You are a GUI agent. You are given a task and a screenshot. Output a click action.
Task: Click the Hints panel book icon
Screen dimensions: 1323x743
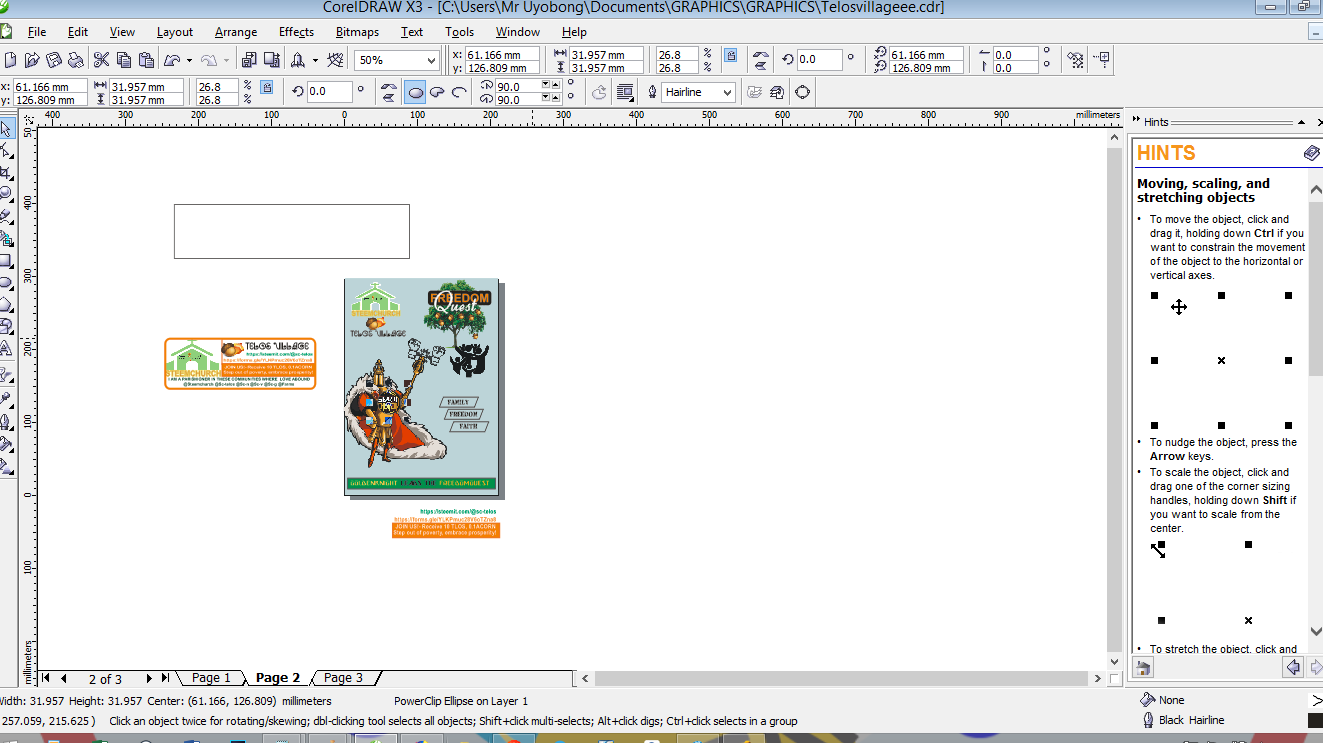click(1312, 153)
